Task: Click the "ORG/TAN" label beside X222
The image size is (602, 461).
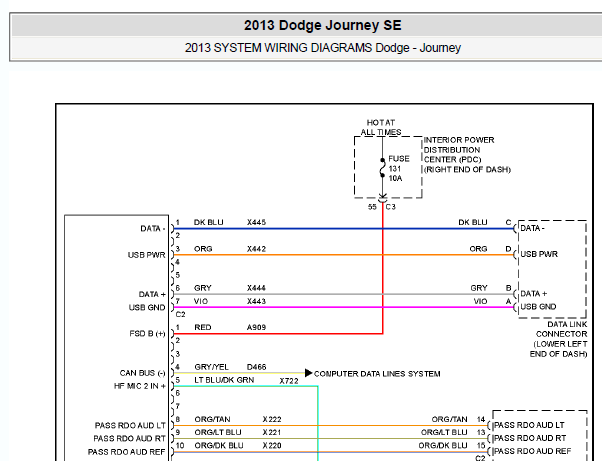Action: 212,419
